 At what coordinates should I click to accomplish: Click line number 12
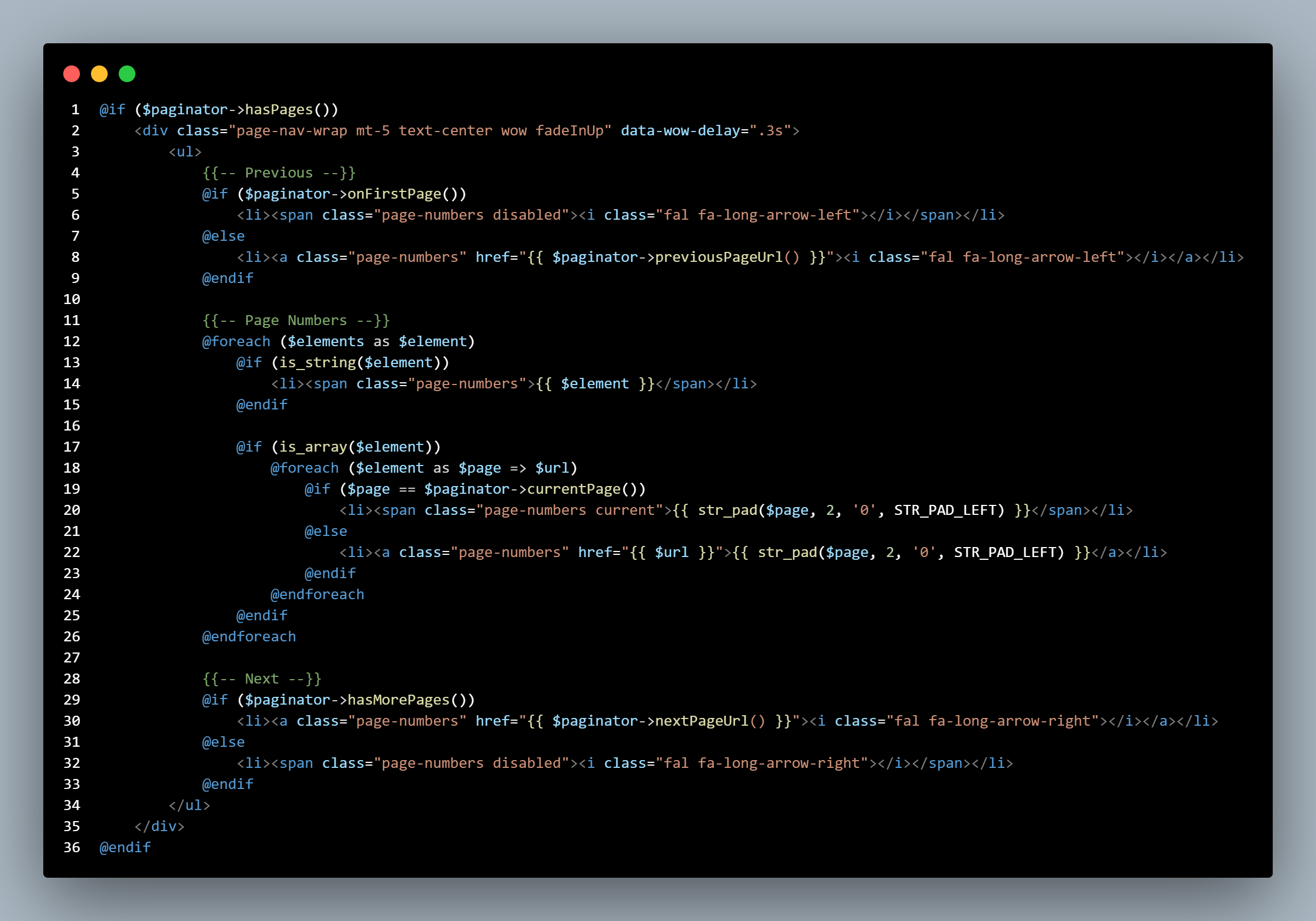[72, 341]
